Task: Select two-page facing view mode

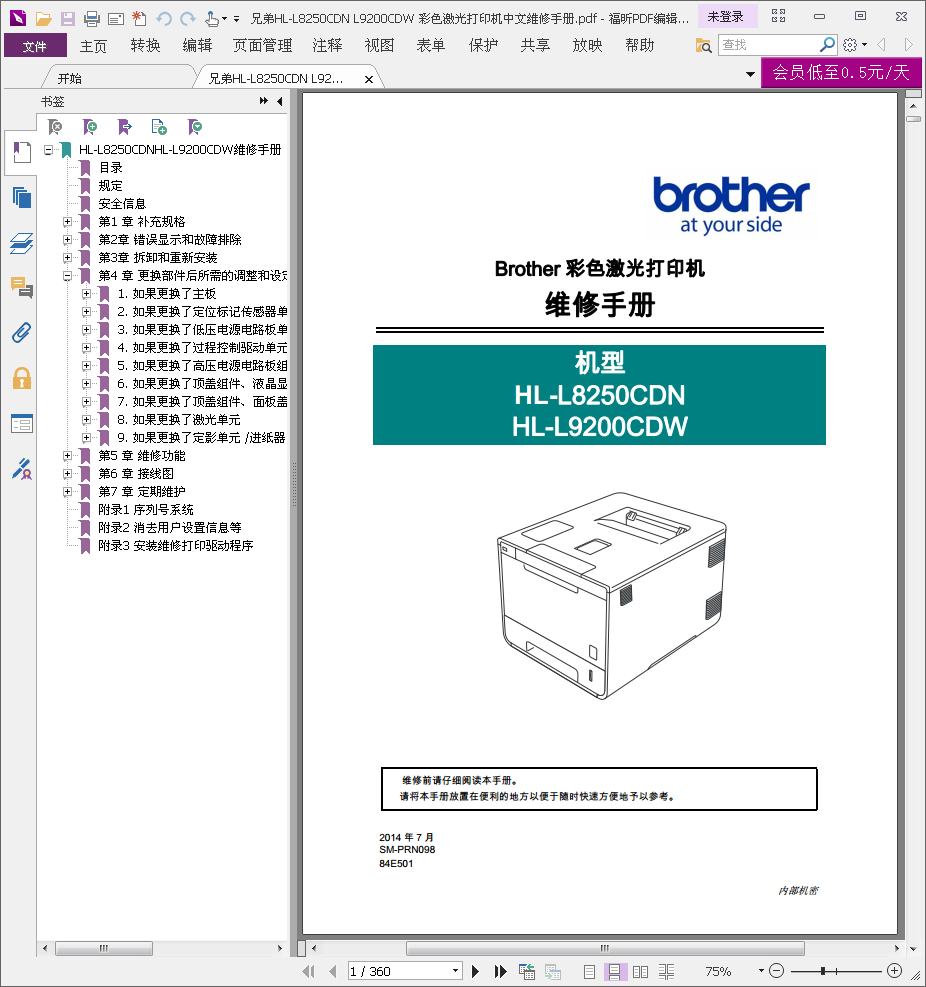Action: pyautogui.click(x=640, y=972)
